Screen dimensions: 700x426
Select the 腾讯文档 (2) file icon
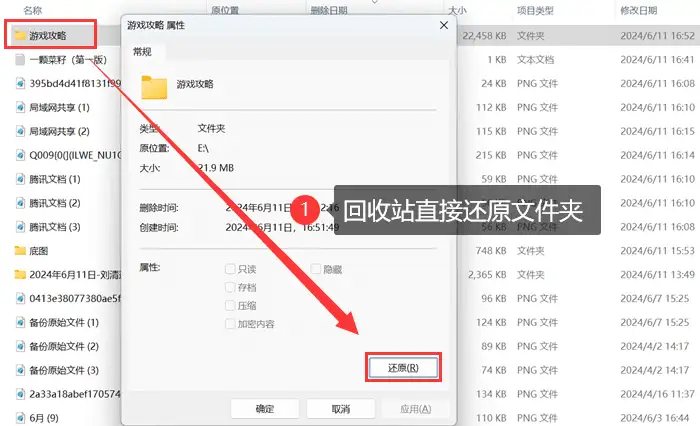tap(20, 203)
